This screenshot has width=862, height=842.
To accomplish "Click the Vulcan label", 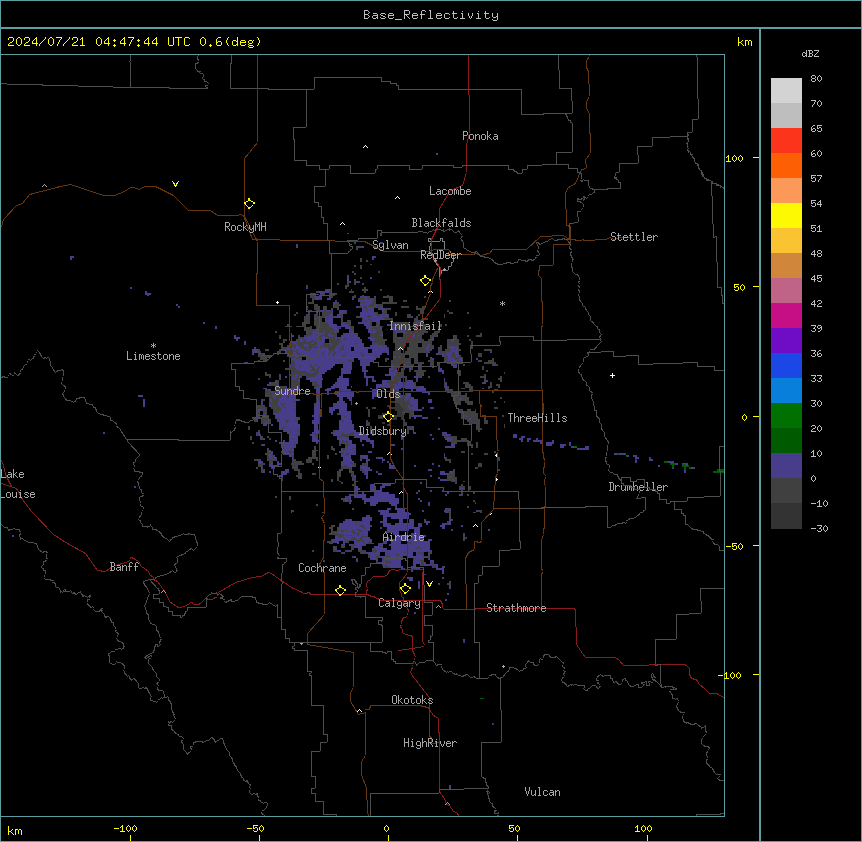I will tap(542, 792).
